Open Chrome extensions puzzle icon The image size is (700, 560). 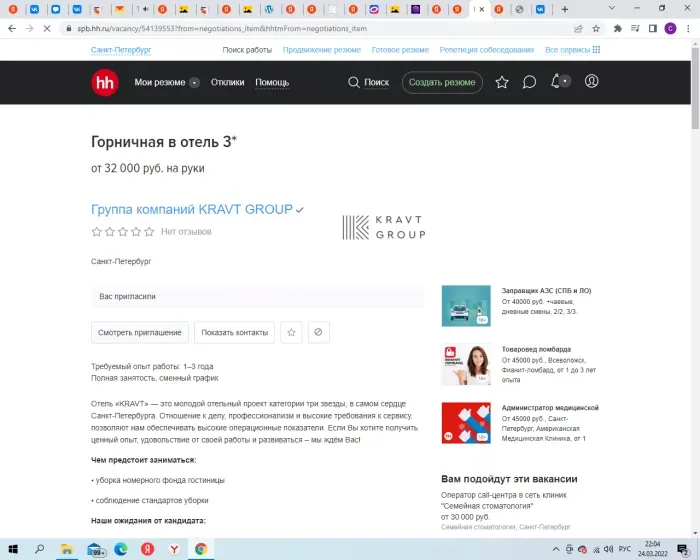click(x=618, y=29)
